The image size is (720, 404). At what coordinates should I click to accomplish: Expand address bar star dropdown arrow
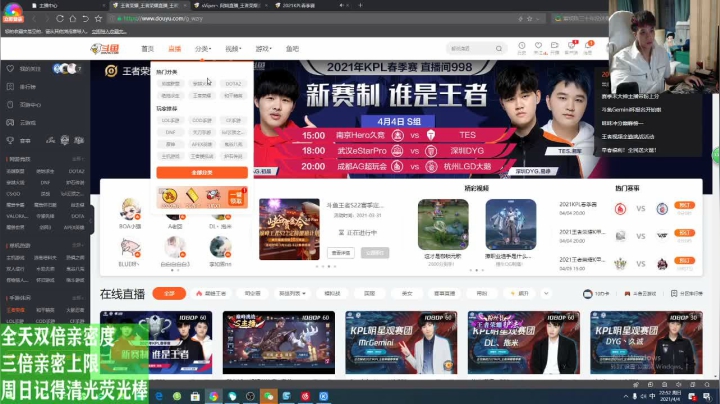click(x=537, y=19)
